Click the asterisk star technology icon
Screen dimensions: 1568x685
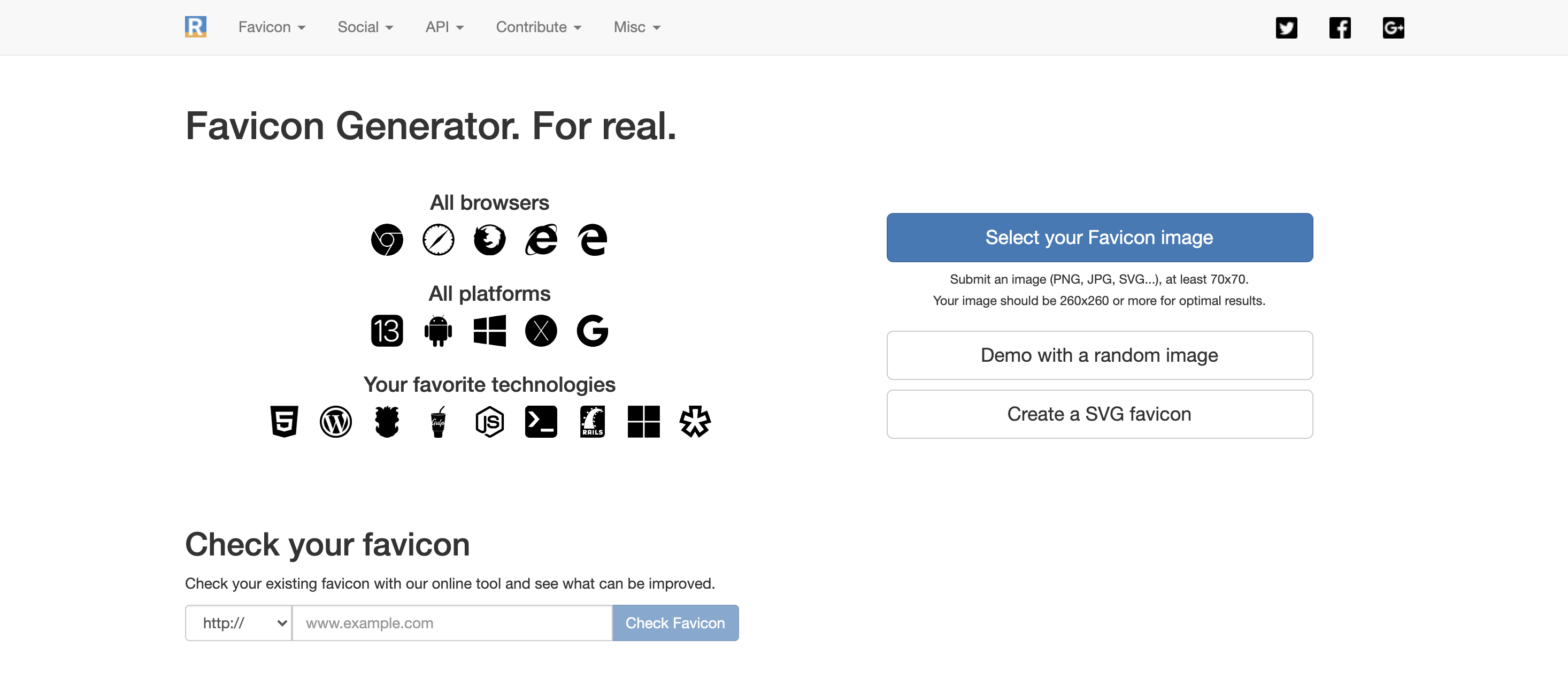(x=695, y=421)
